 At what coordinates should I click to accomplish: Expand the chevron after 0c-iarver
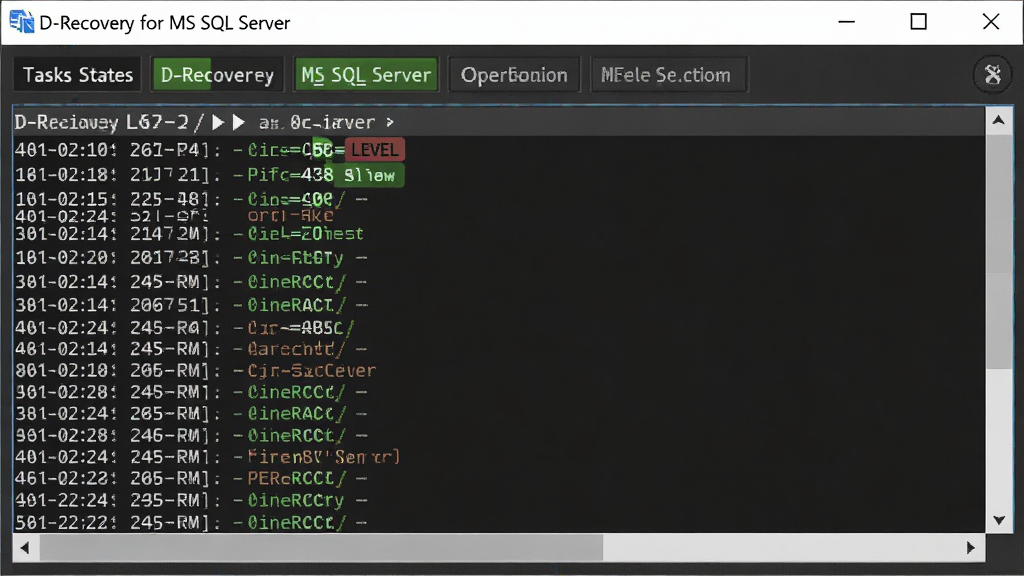pos(390,122)
